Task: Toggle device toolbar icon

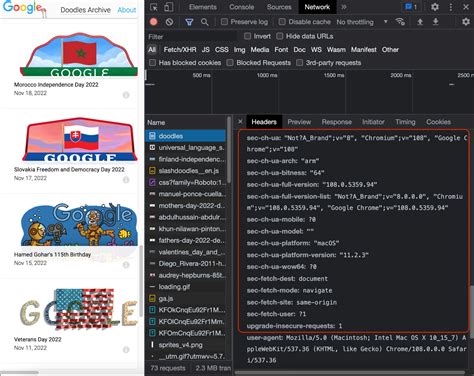Action: [x=169, y=7]
